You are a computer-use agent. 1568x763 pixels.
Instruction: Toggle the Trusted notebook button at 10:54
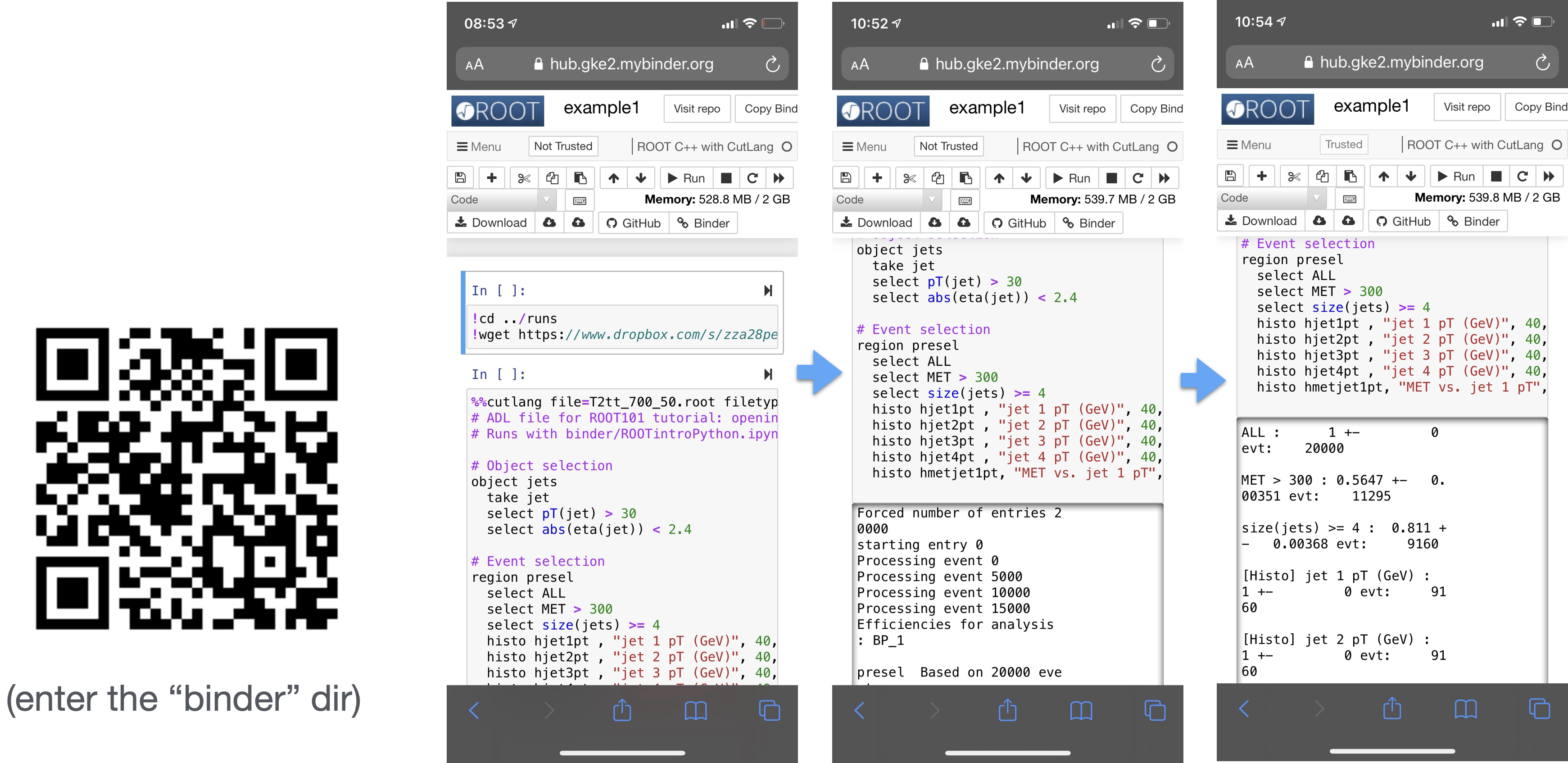(1343, 144)
